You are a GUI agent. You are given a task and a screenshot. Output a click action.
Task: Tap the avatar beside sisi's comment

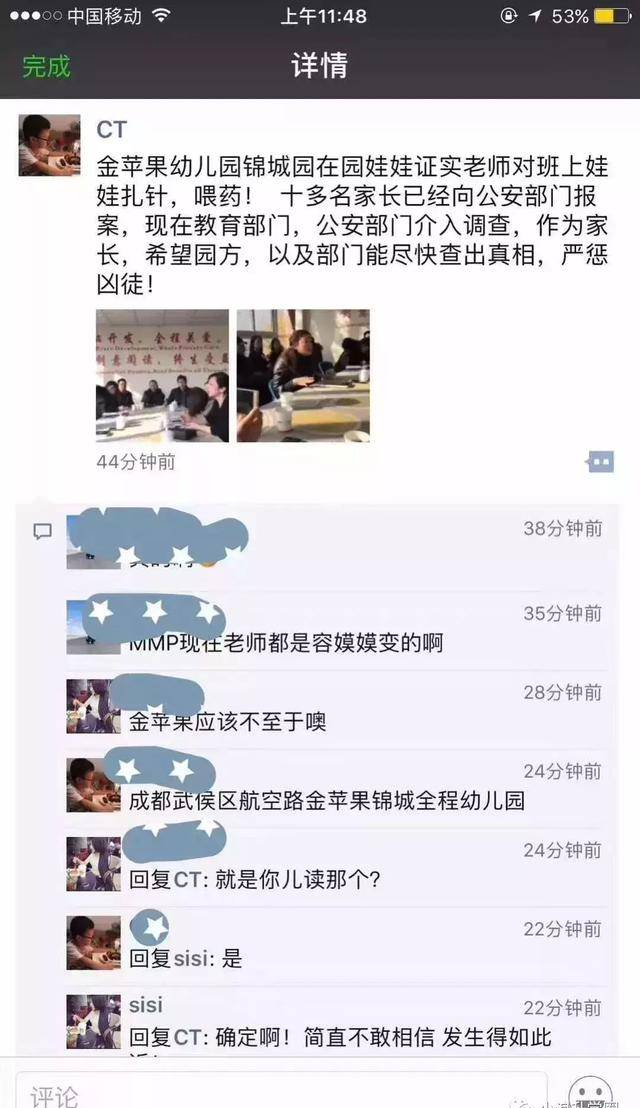coord(93,1022)
